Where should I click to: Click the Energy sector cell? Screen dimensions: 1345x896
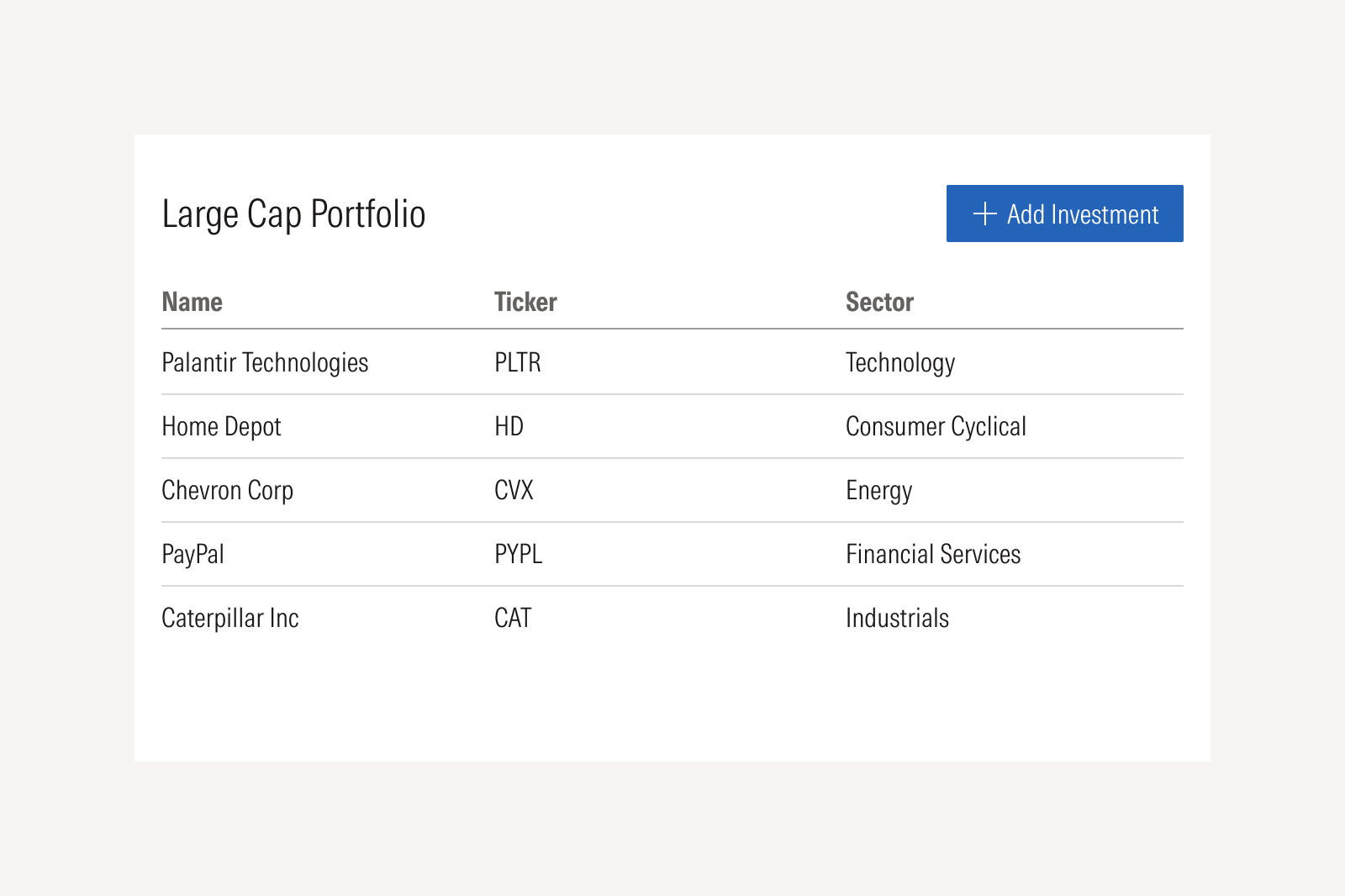[x=878, y=490]
